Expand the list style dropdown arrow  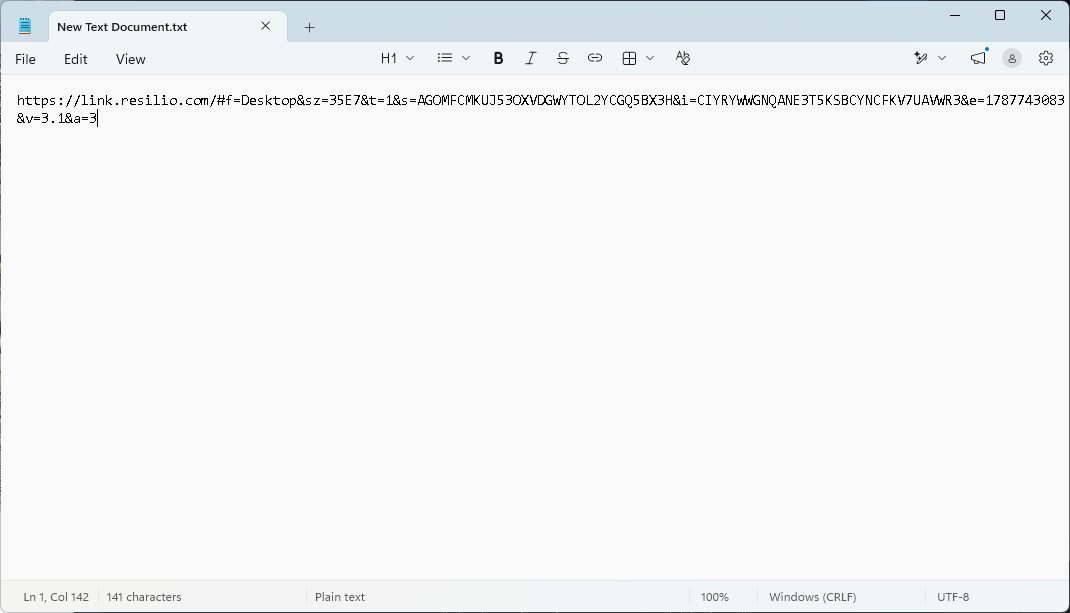[x=466, y=59]
